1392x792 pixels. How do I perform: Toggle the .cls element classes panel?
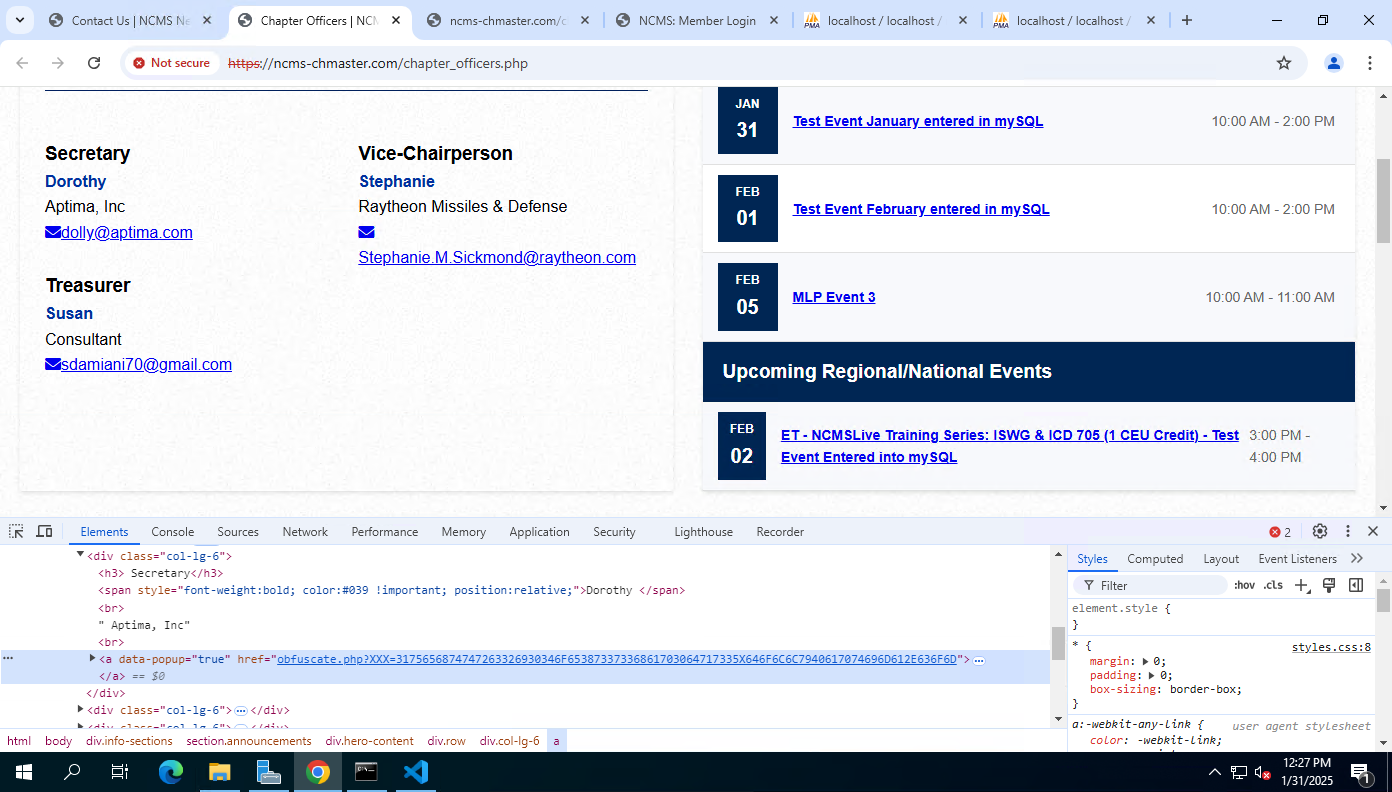click(x=1272, y=585)
